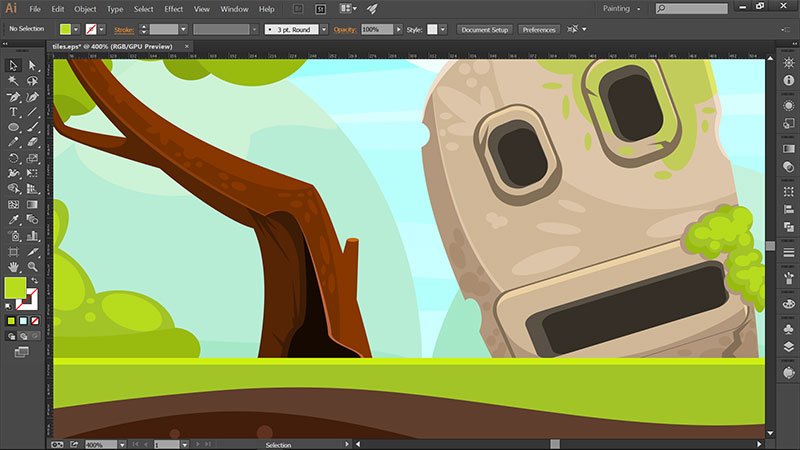Open the Painting workspace switcher
800x450 pixels.
pos(621,9)
